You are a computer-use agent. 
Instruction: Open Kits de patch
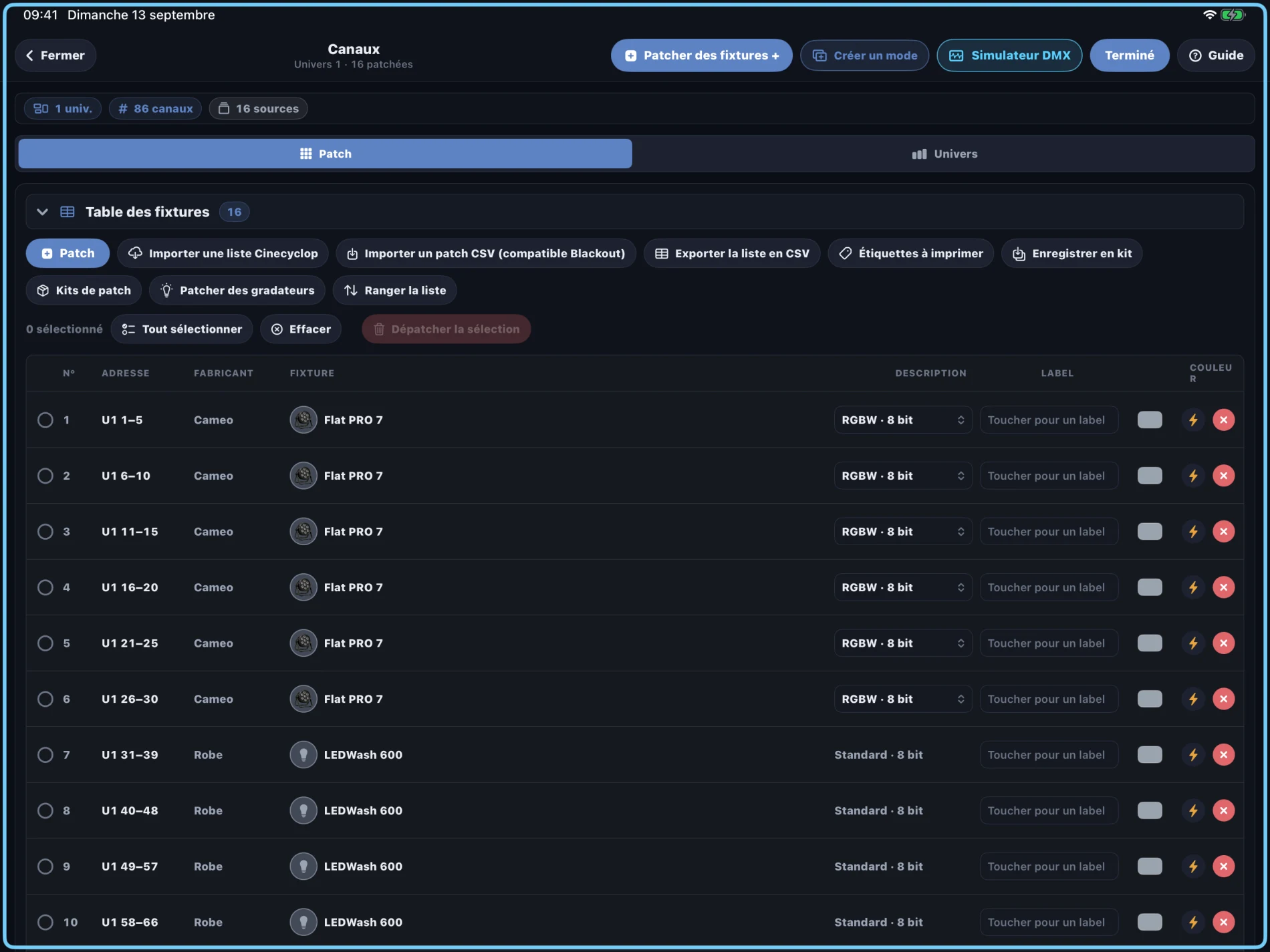(84, 290)
